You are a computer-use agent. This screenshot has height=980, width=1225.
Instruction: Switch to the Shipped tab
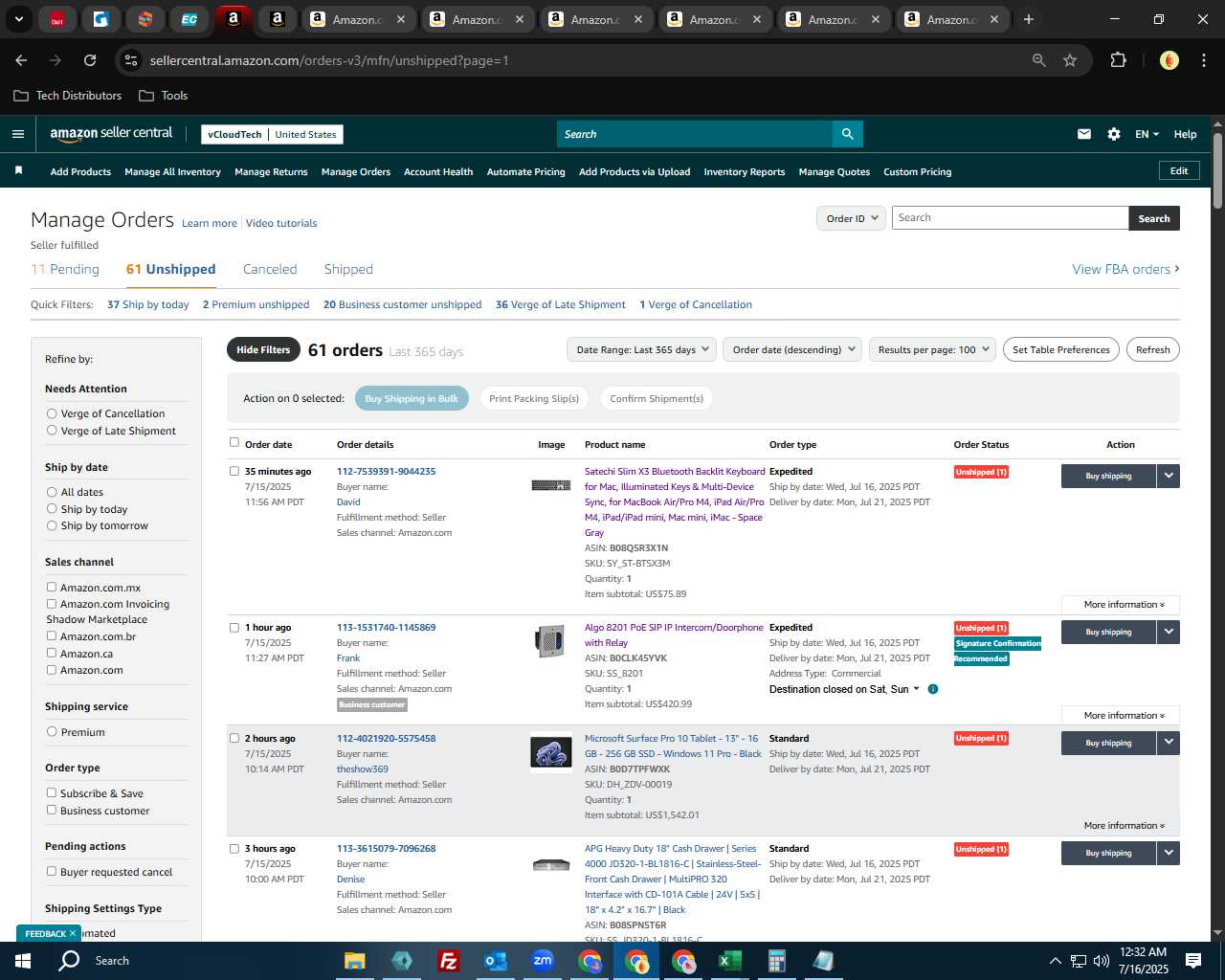click(x=348, y=269)
